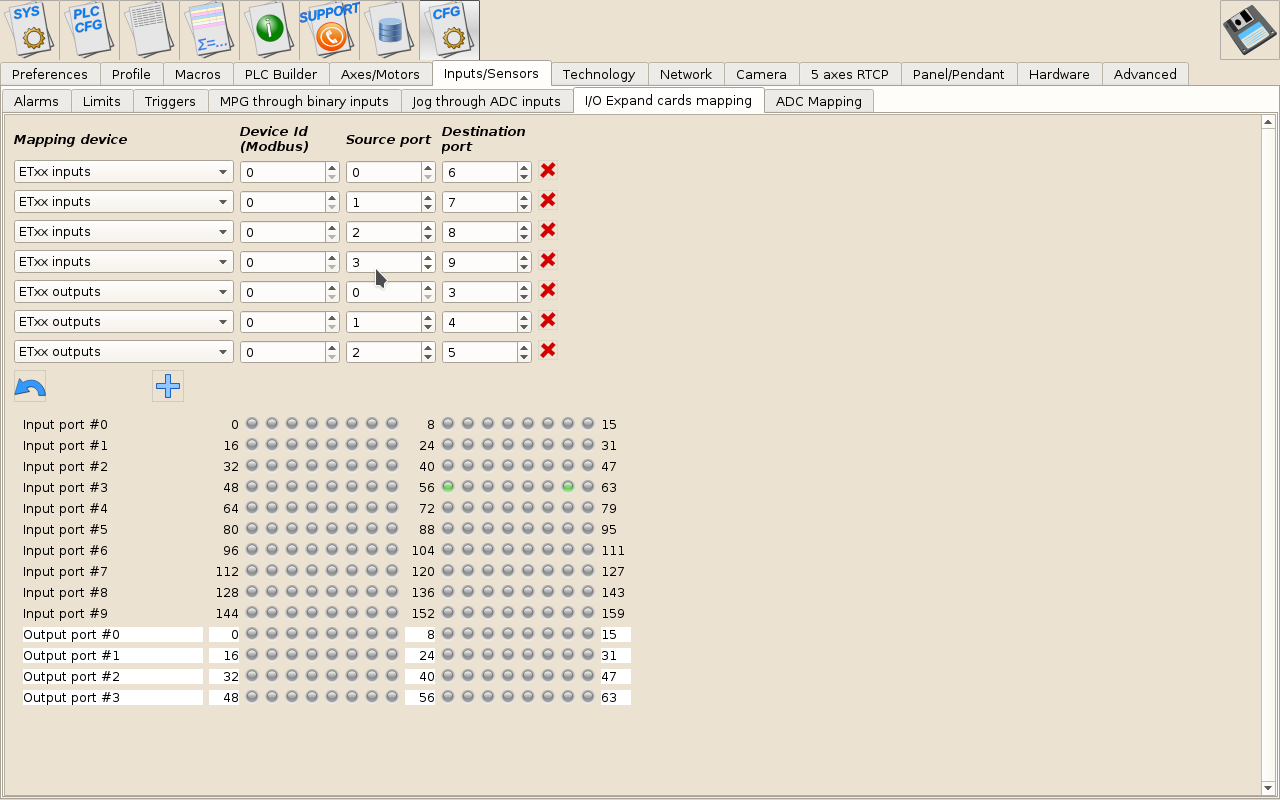Open the Hardware tab
Viewport: 1280px width, 800px height.
point(1059,74)
